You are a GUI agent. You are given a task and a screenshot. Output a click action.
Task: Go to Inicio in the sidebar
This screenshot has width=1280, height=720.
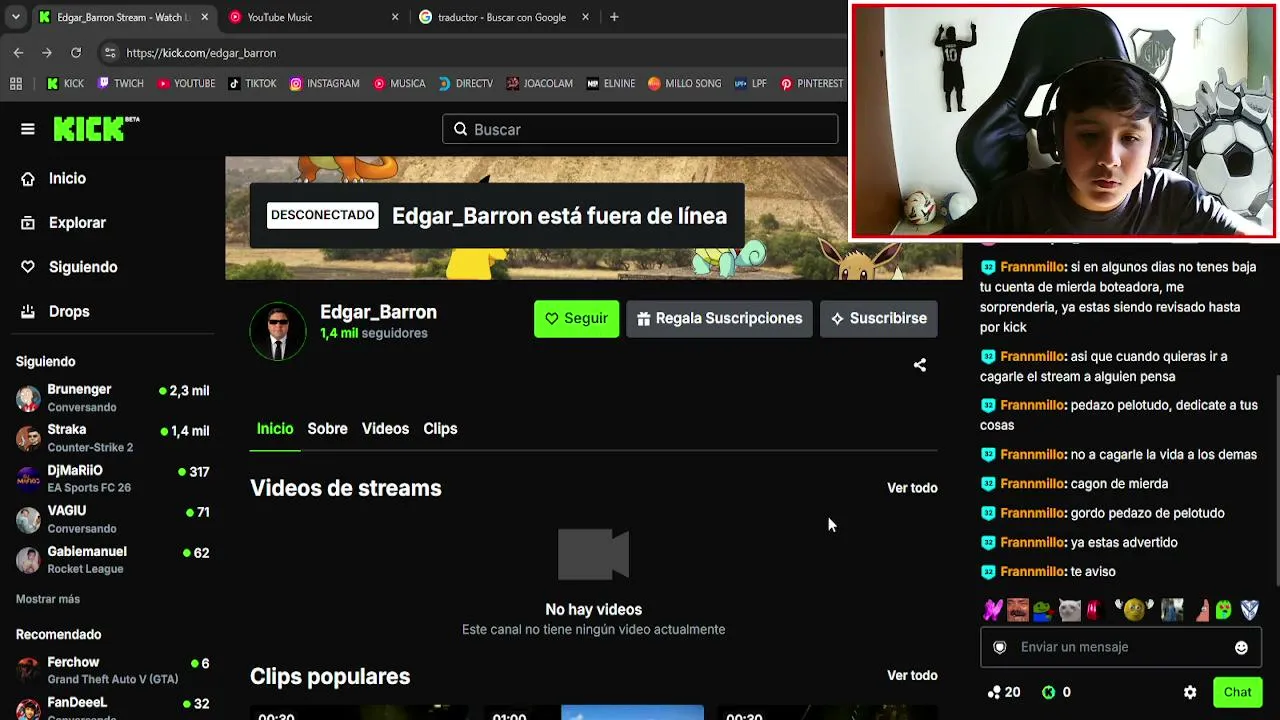[54, 178]
